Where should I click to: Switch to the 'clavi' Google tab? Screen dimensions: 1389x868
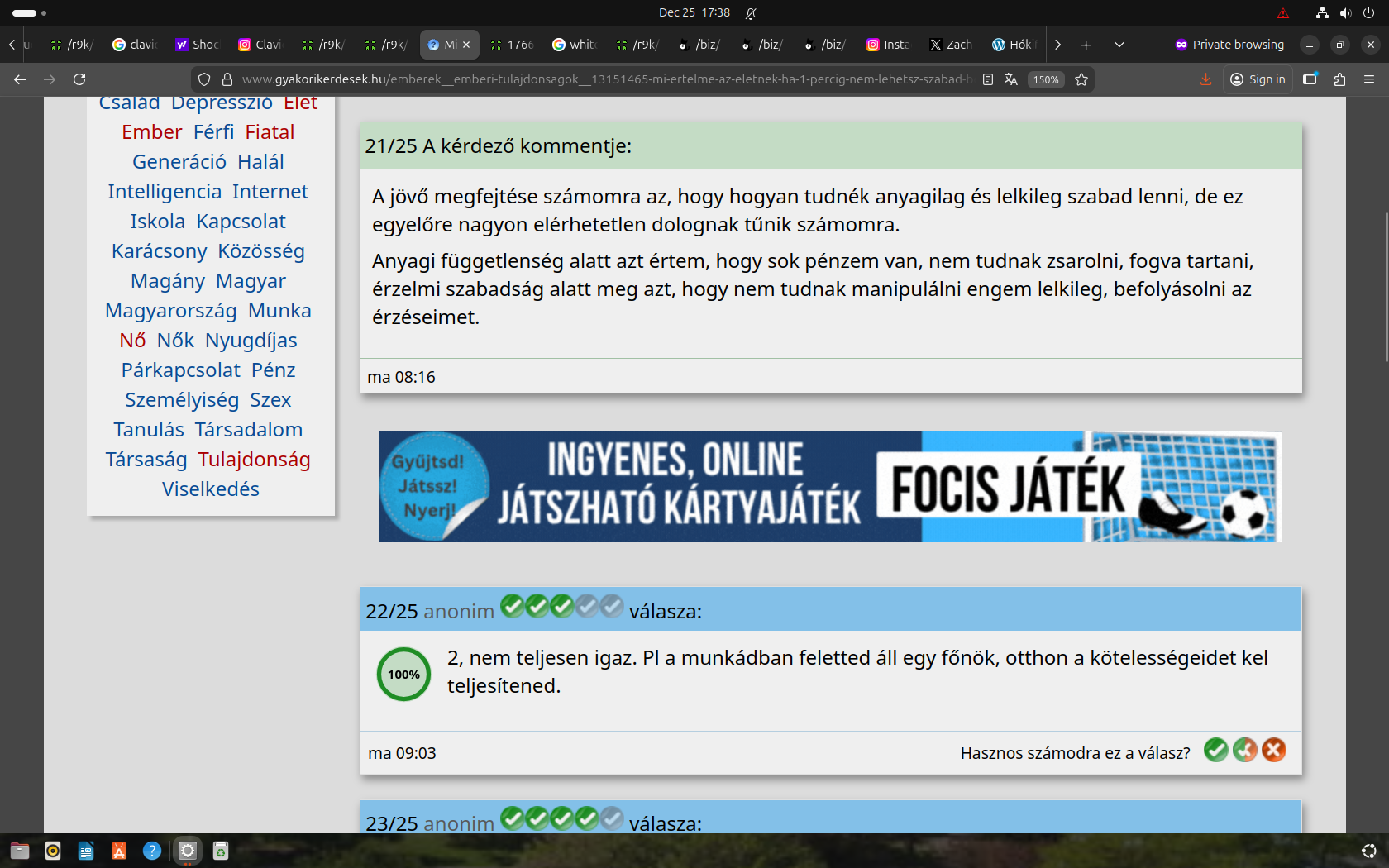tap(135, 45)
